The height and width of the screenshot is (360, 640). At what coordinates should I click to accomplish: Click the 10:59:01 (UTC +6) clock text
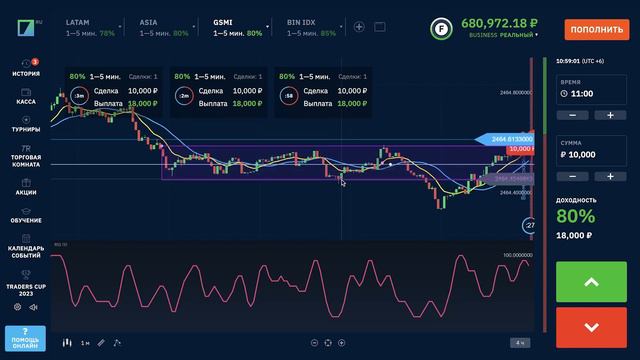tap(580, 61)
